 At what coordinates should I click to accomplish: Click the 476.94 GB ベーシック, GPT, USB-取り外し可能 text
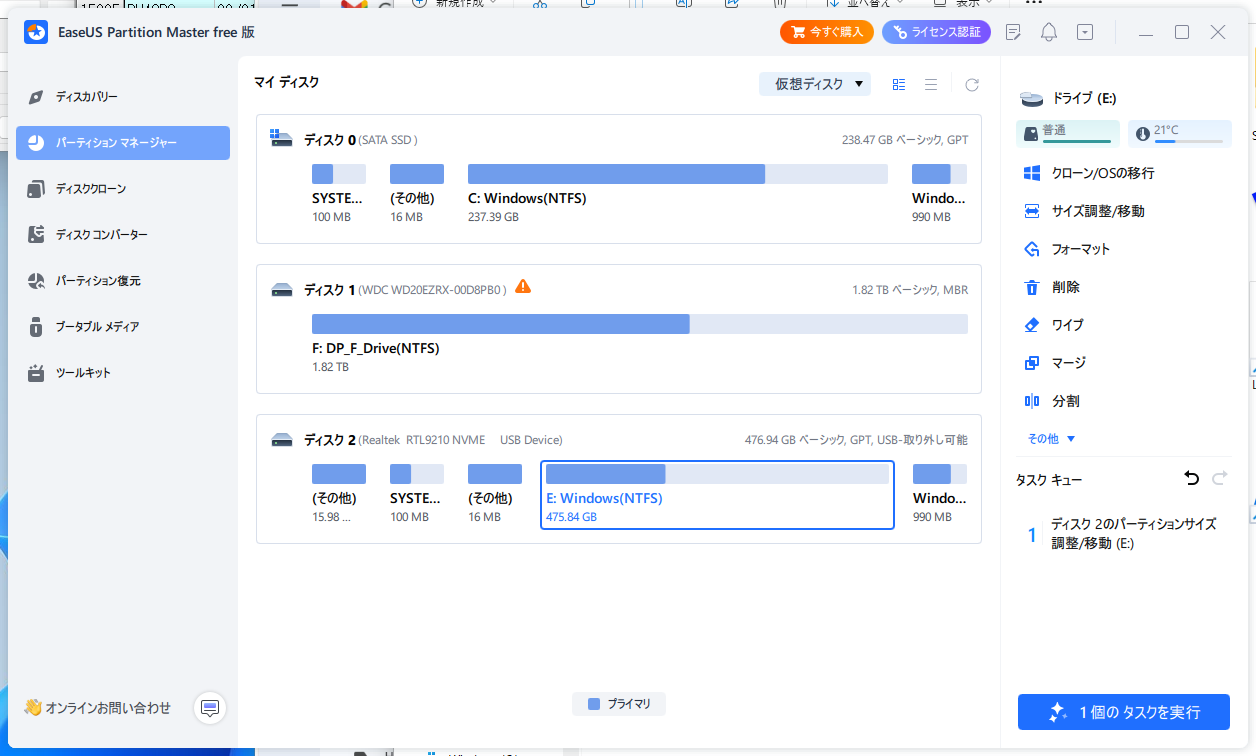[856, 440]
